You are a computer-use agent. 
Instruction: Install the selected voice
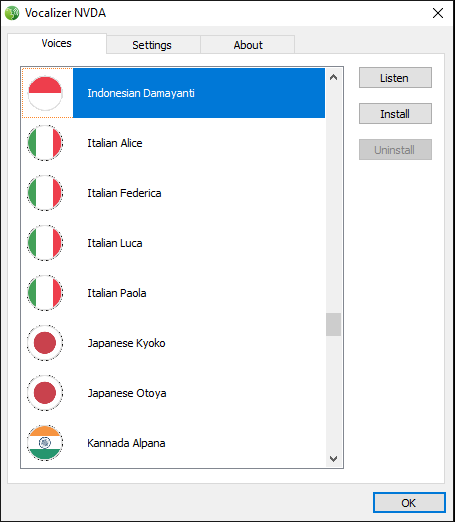click(x=395, y=114)
